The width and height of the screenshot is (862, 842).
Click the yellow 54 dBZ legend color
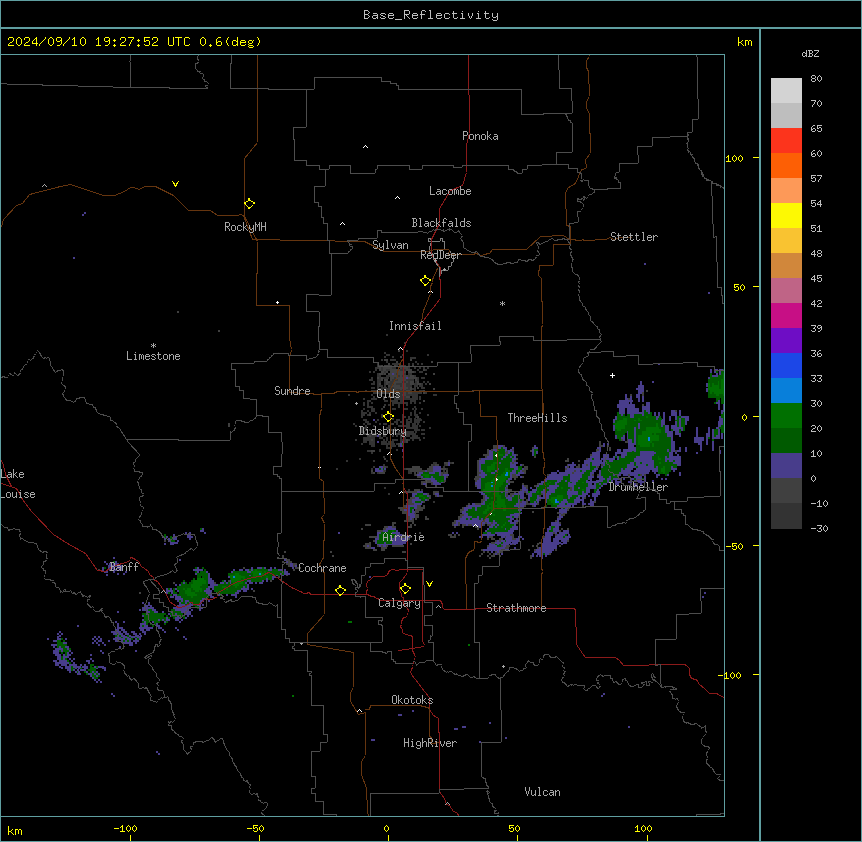point(786,215)
